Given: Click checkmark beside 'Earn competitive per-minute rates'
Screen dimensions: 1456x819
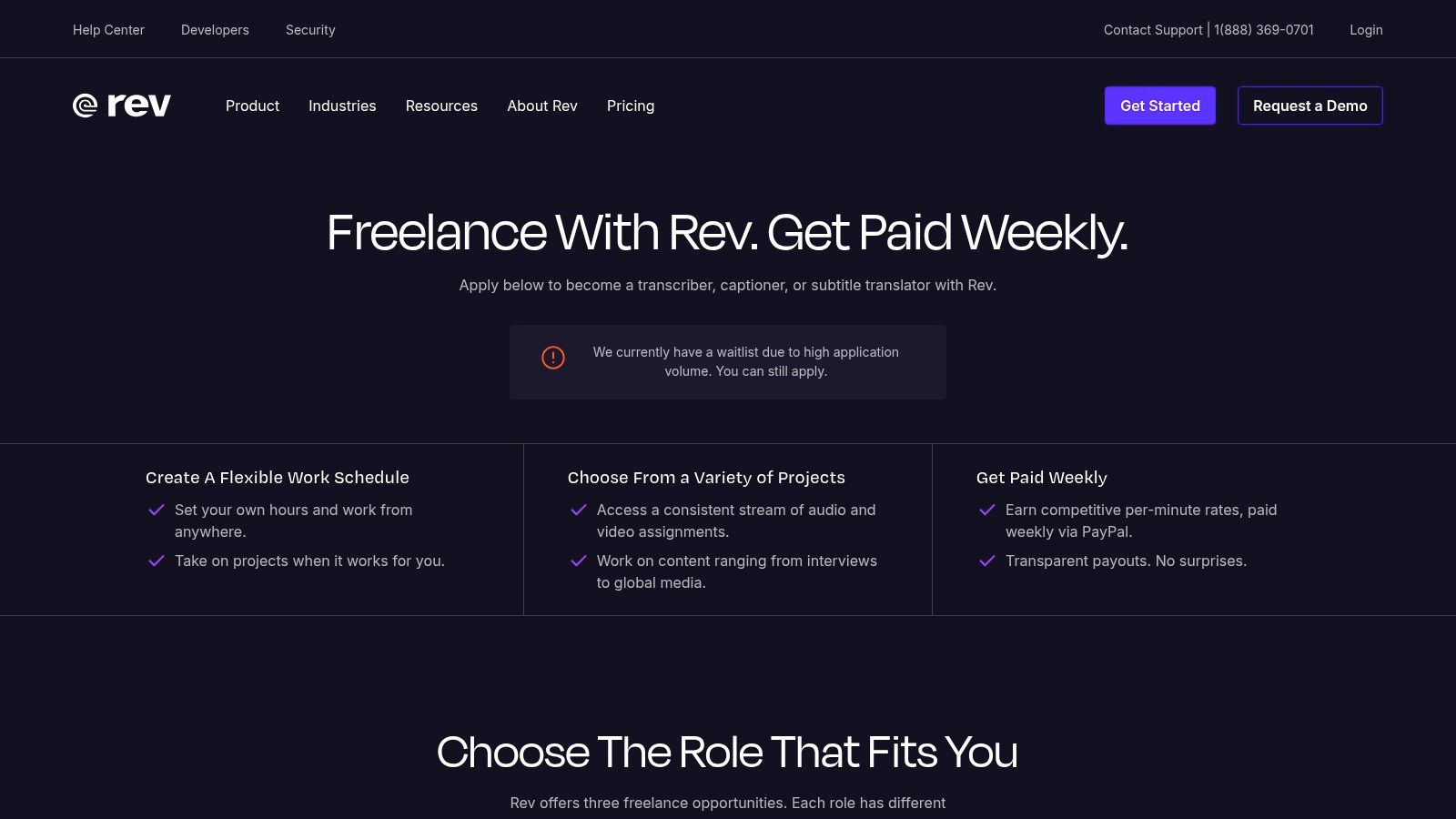Looking at the screenshot, I should point(986,510).
